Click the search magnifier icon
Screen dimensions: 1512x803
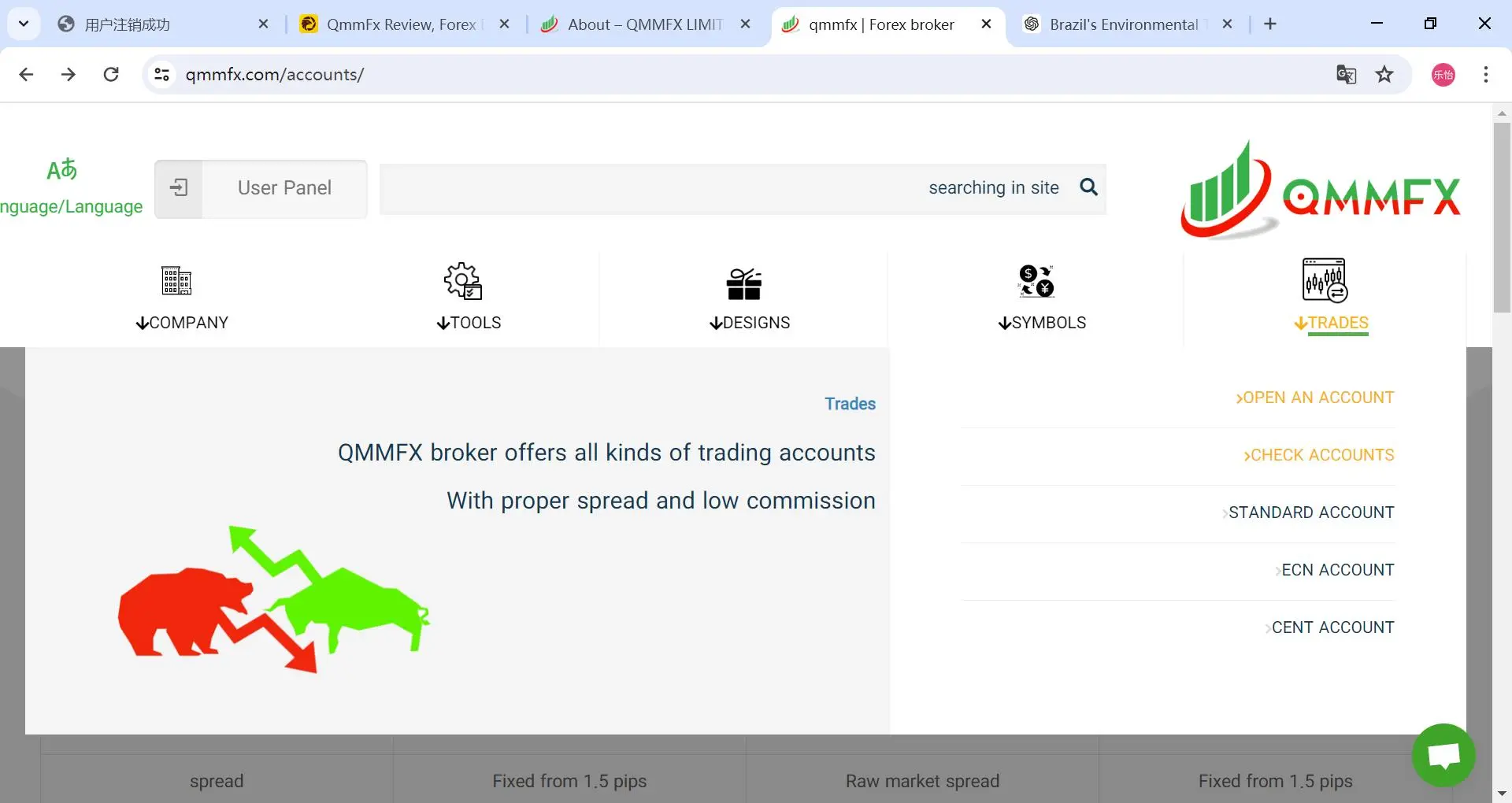coord(1088,187)
